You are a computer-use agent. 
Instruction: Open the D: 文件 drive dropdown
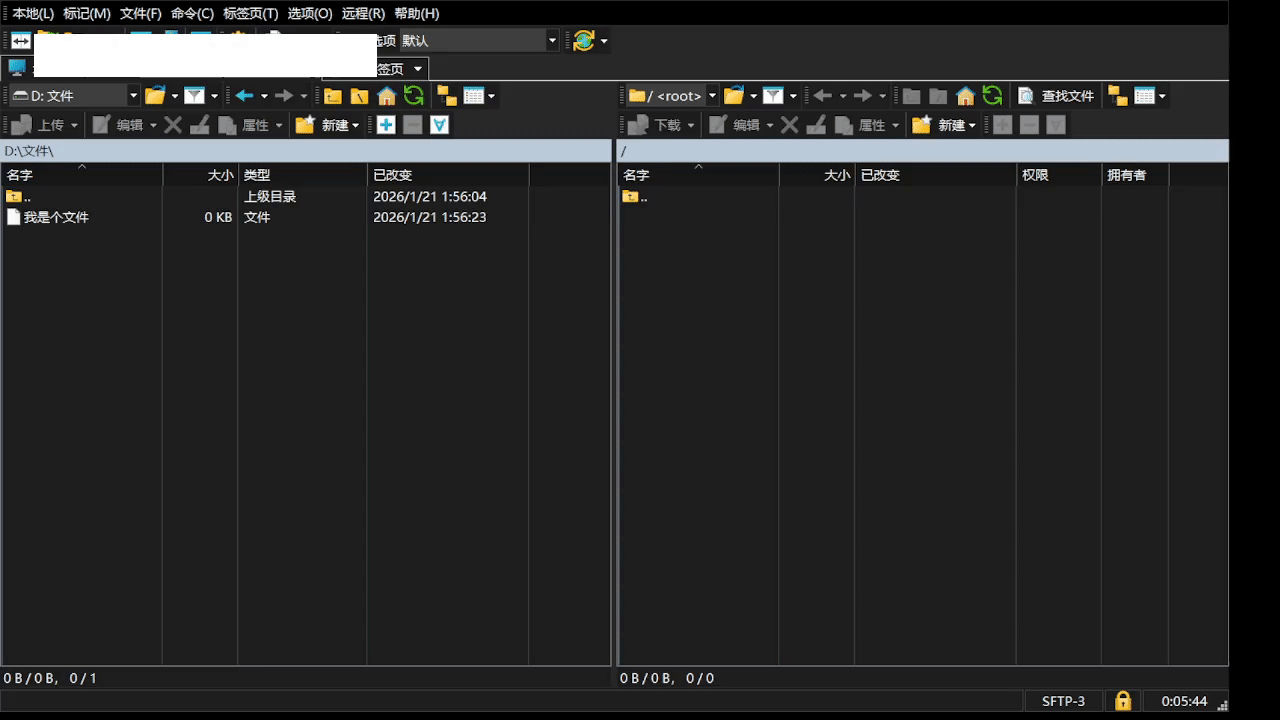tap(133, 96)
